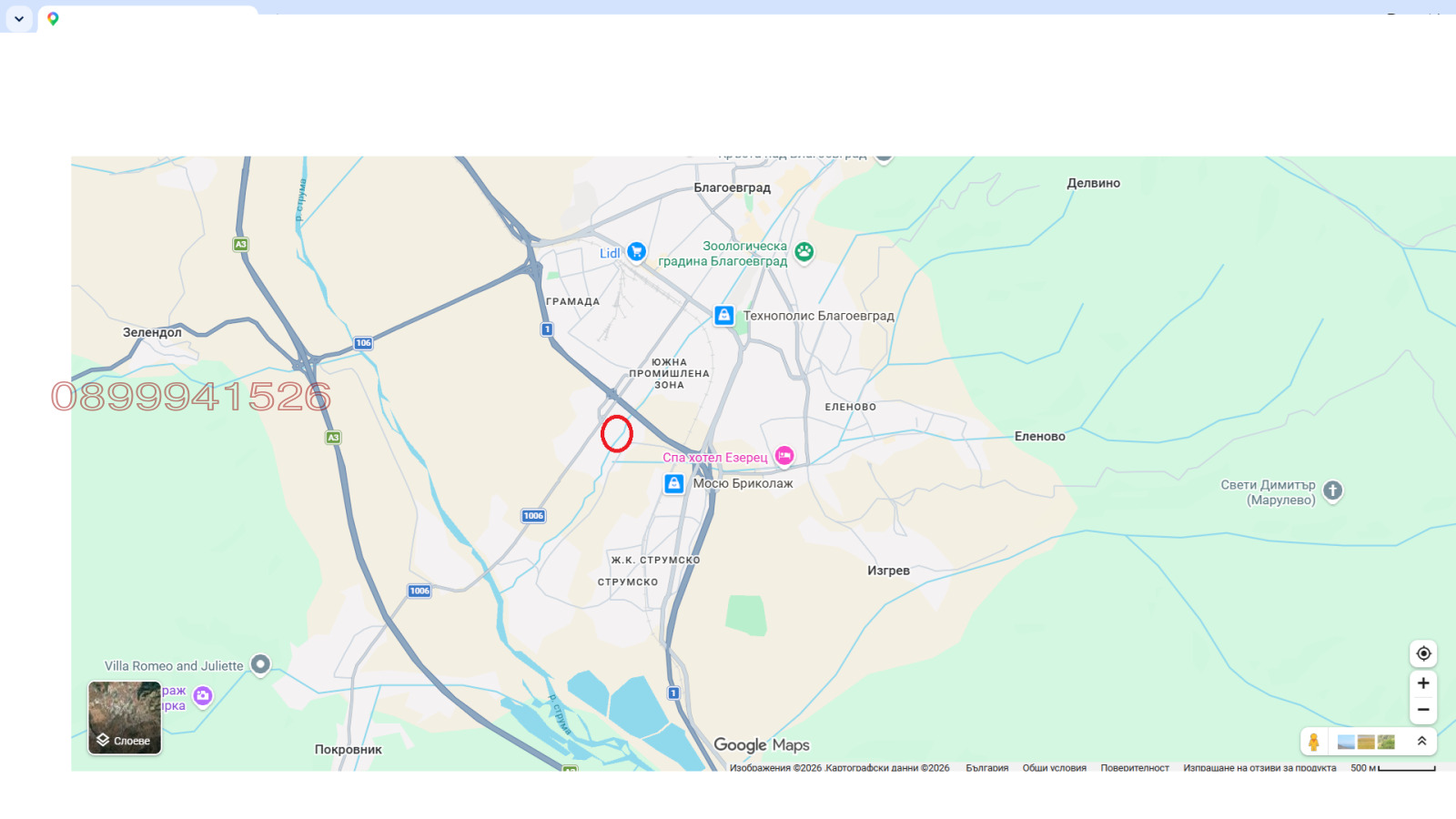Click the purple camera attraction marker
The height and width of the screenshot is (819, 1456).
tap(203, 696)
